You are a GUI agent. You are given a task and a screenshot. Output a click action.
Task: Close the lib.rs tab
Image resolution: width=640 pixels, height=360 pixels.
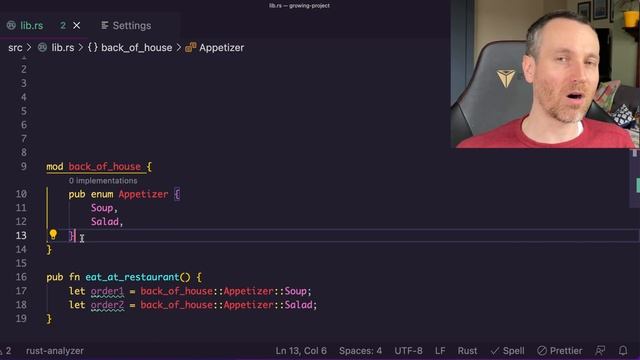(x=76, y=25)
